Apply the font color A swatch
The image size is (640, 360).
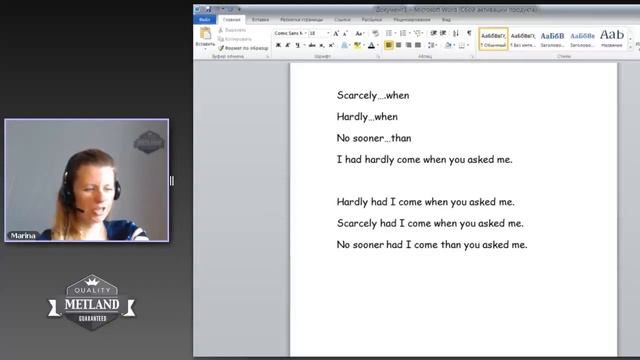click(371, 45)
